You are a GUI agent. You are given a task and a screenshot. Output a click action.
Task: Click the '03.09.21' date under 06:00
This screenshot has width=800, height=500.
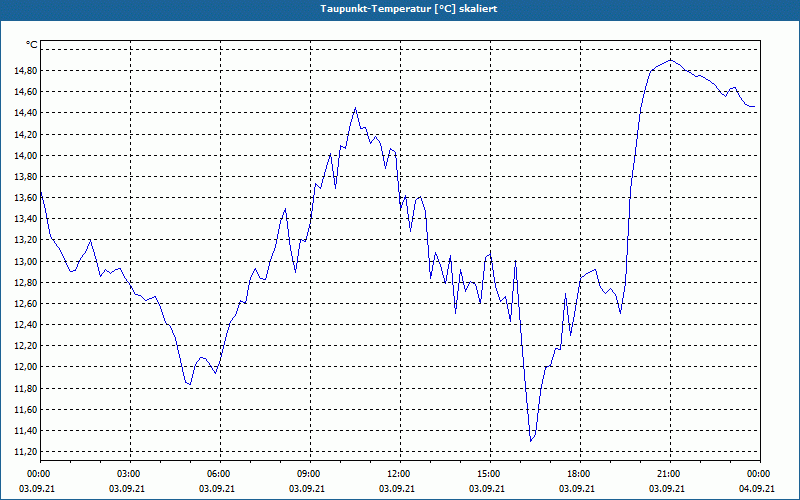[217, 488]
